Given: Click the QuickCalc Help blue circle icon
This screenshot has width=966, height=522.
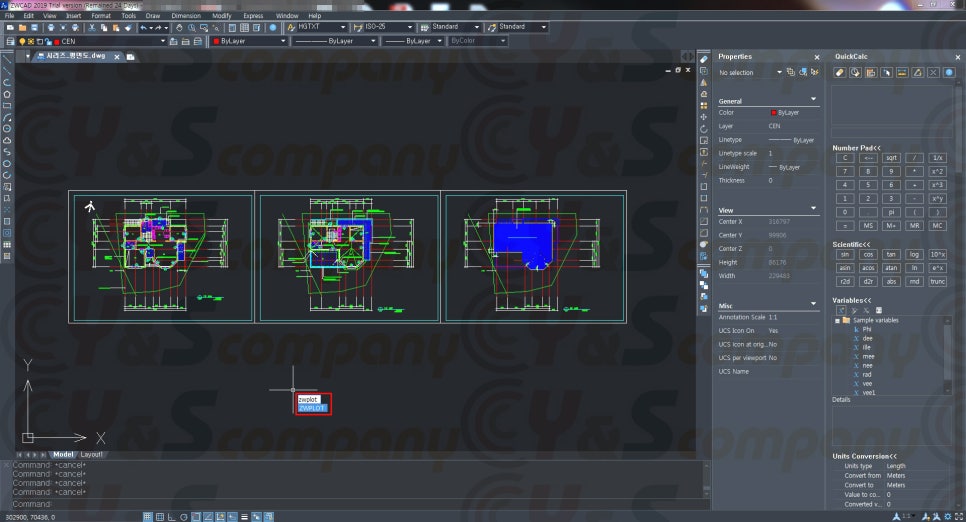Looking at the screenshot, I should (x=949, y=73).
